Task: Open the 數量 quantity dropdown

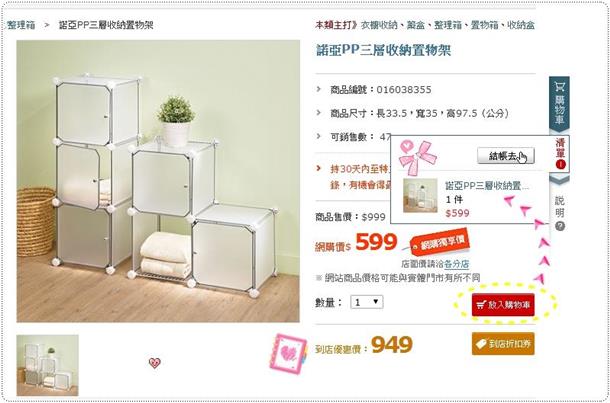Action: coord(366,302)
